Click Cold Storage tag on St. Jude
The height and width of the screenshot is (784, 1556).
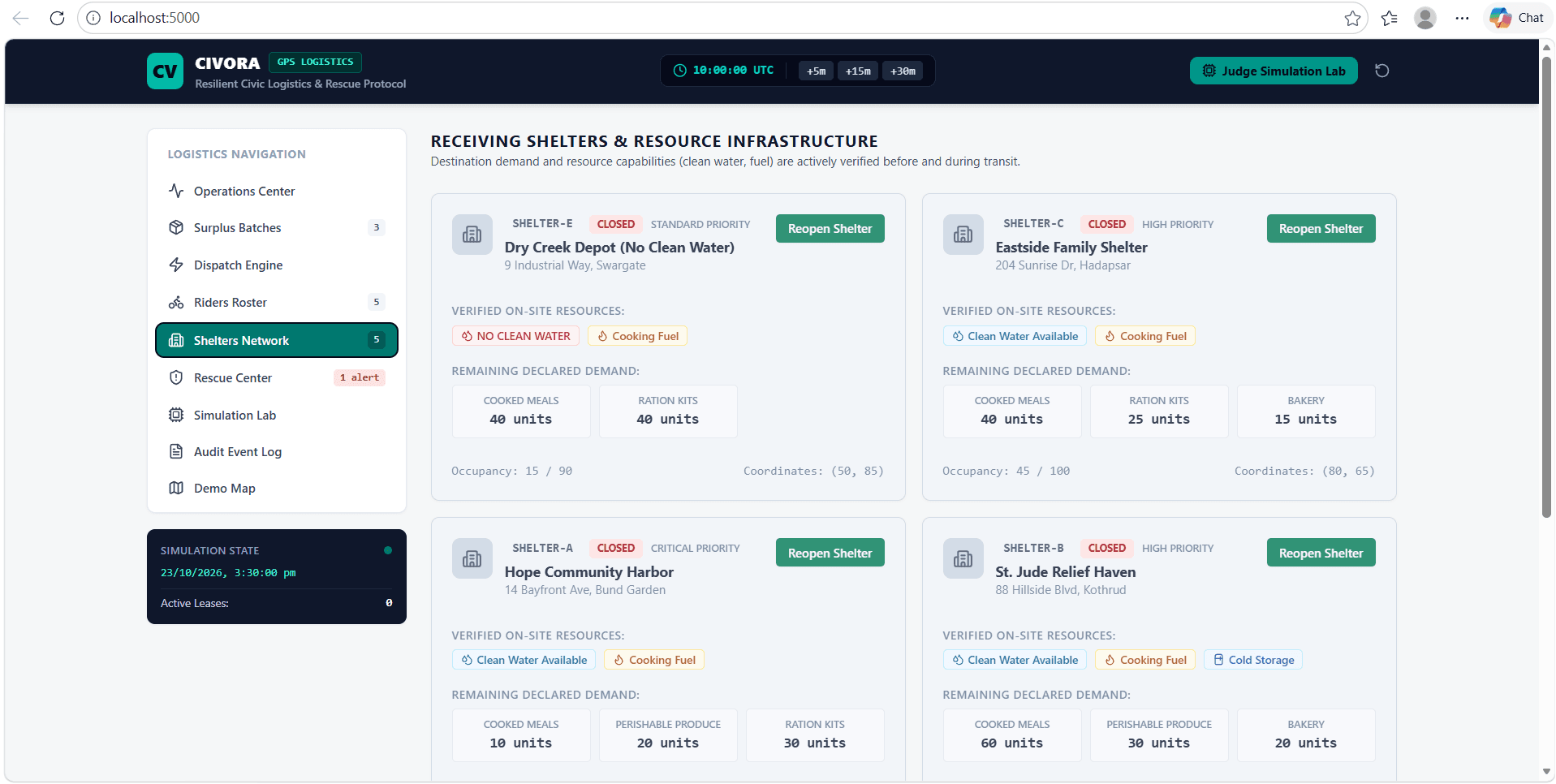pos(1253,660)
